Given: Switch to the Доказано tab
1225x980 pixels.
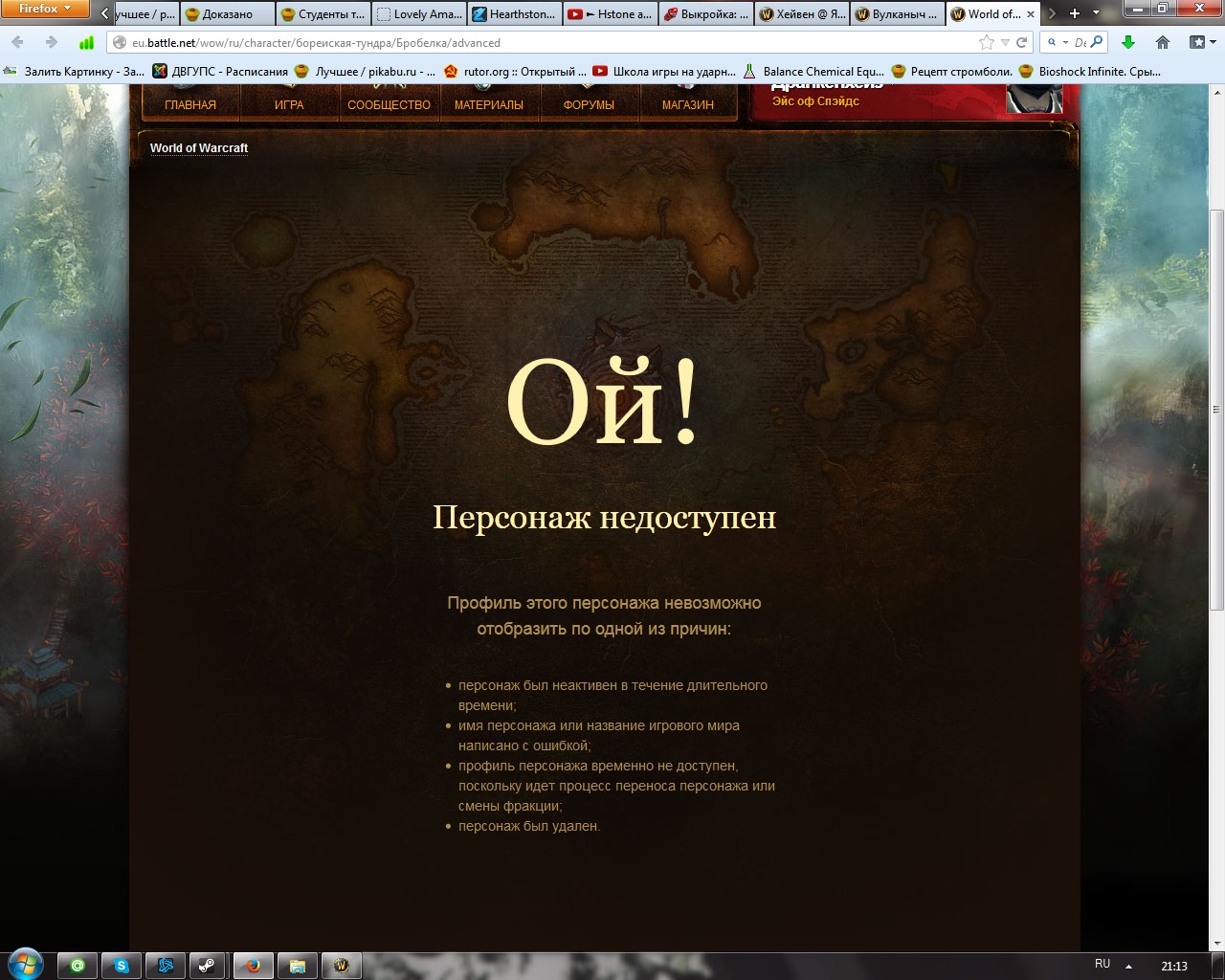Looking at the screenshot, I should point(227,14).
